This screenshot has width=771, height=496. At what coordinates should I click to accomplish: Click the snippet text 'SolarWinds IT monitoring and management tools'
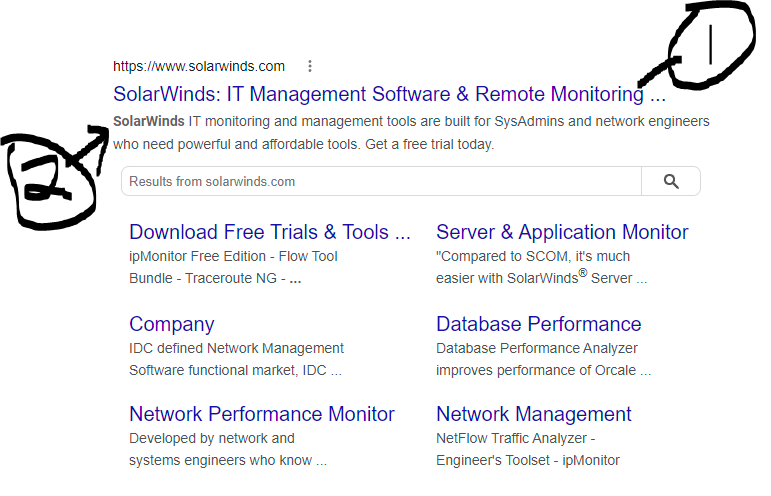click(x=264, y=121)
